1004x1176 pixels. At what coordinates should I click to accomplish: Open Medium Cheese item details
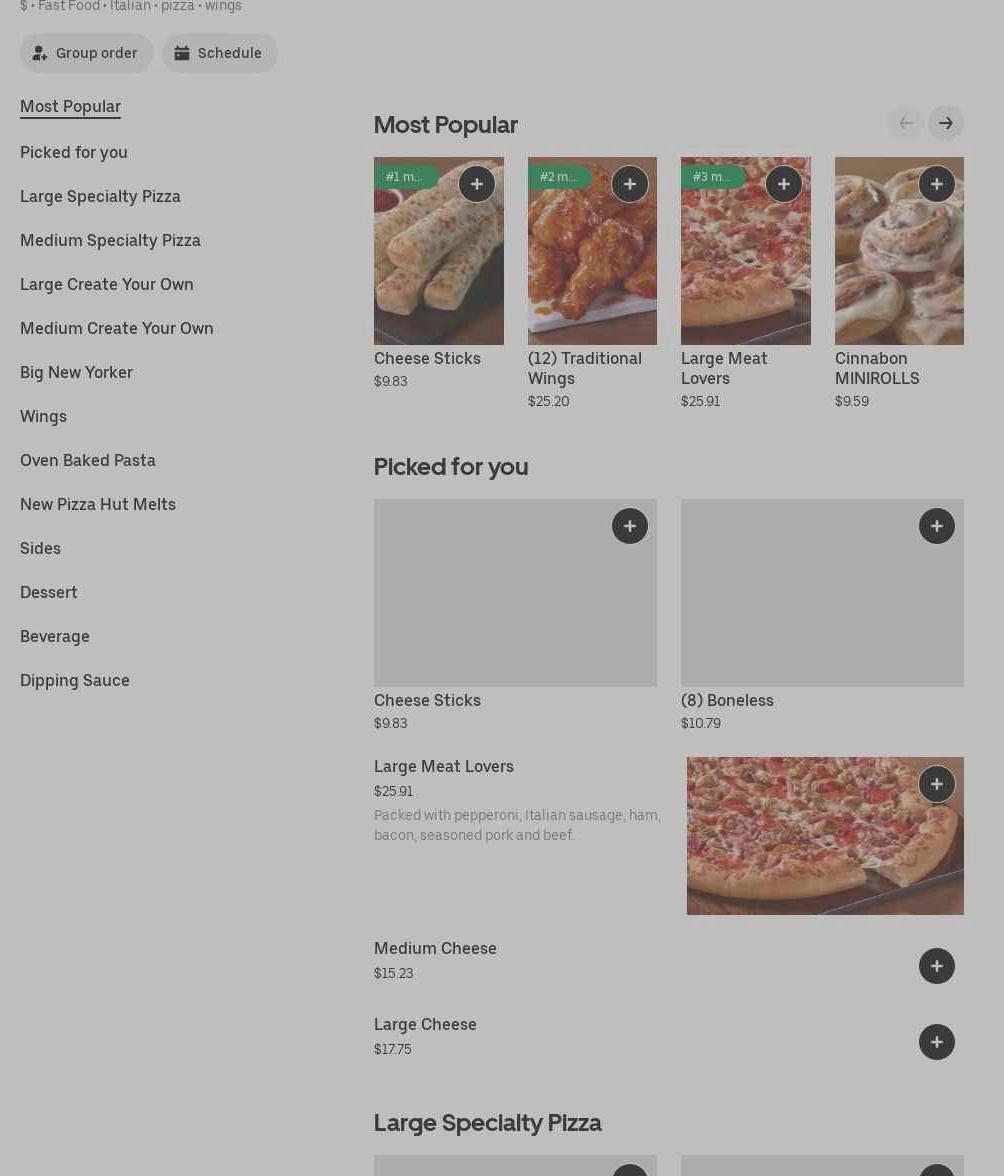click(435, 948)
